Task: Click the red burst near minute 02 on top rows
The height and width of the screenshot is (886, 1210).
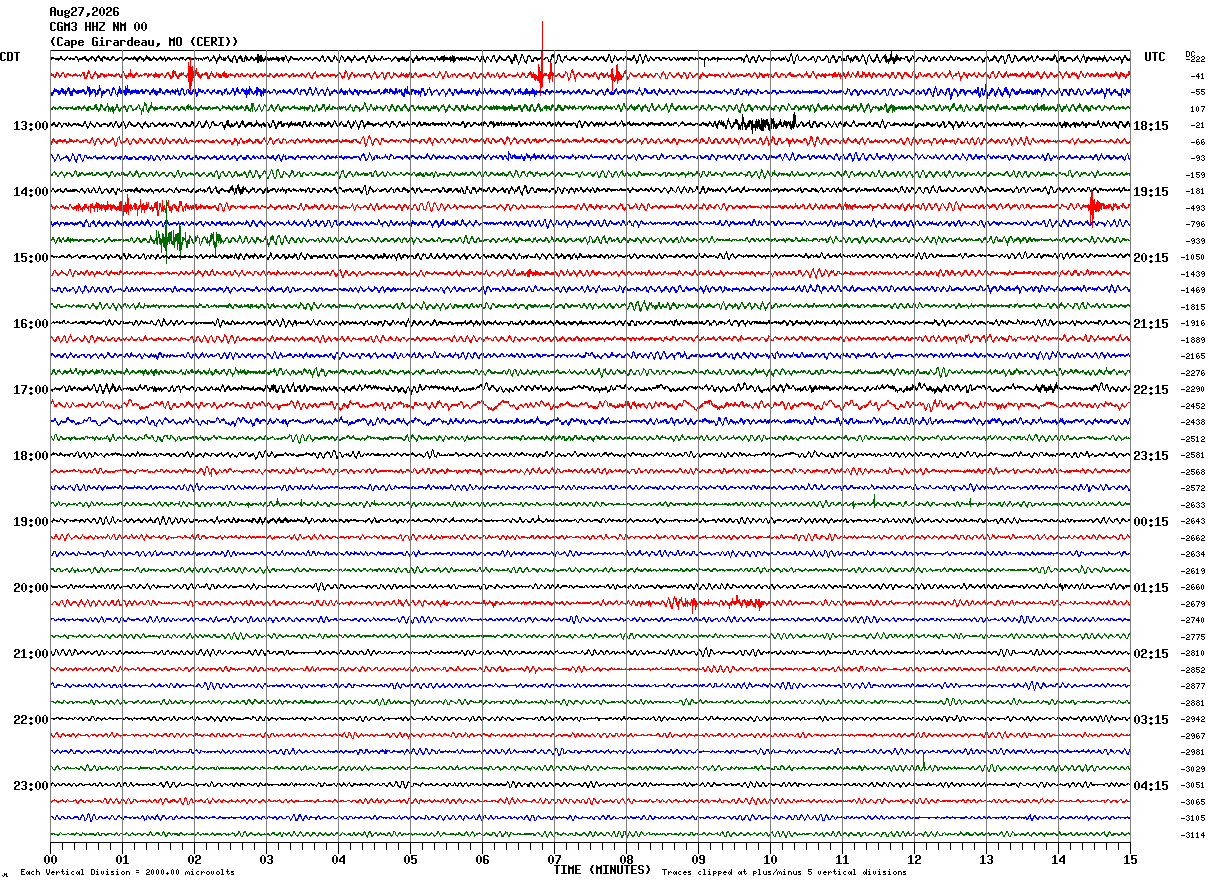Action: (190, 74)
